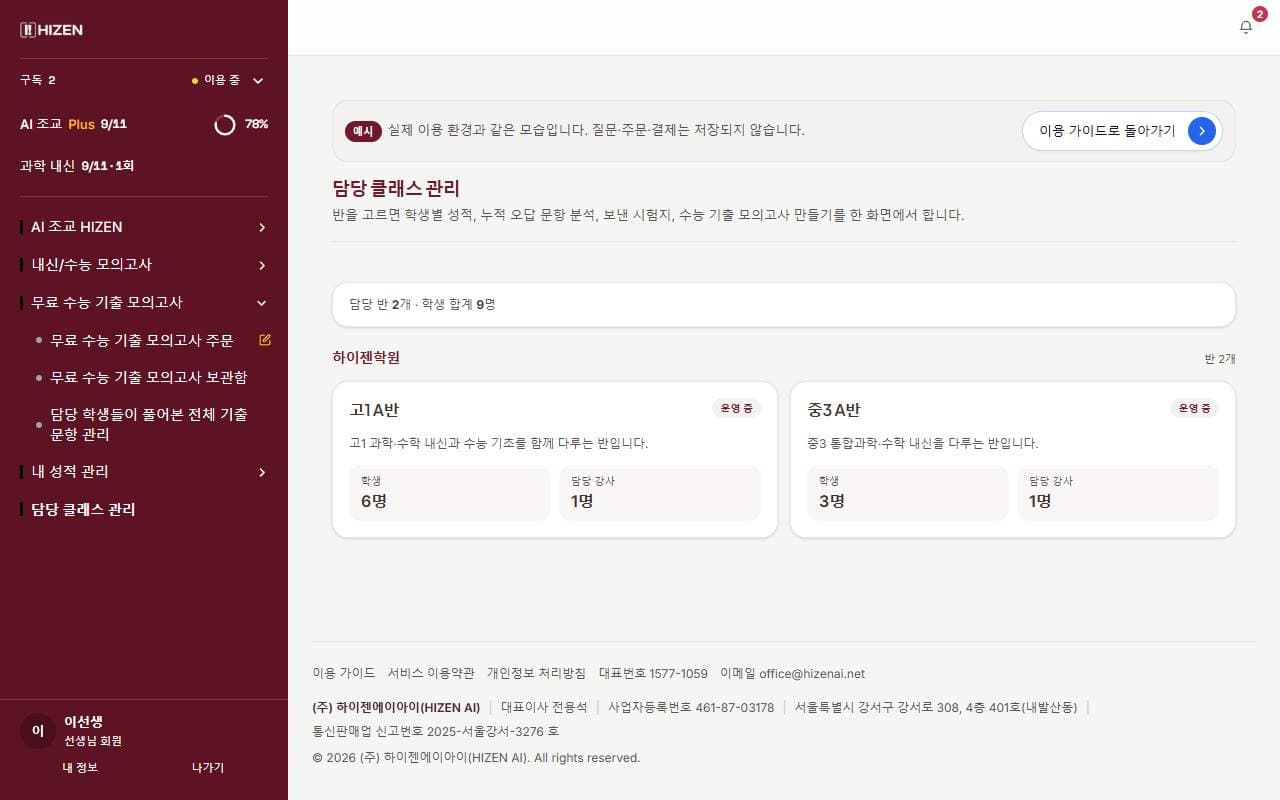This screenshot has width=1280, height=800.
Task: Expand the AI 조교 HIZEN menu arrow
Action: 262,227
